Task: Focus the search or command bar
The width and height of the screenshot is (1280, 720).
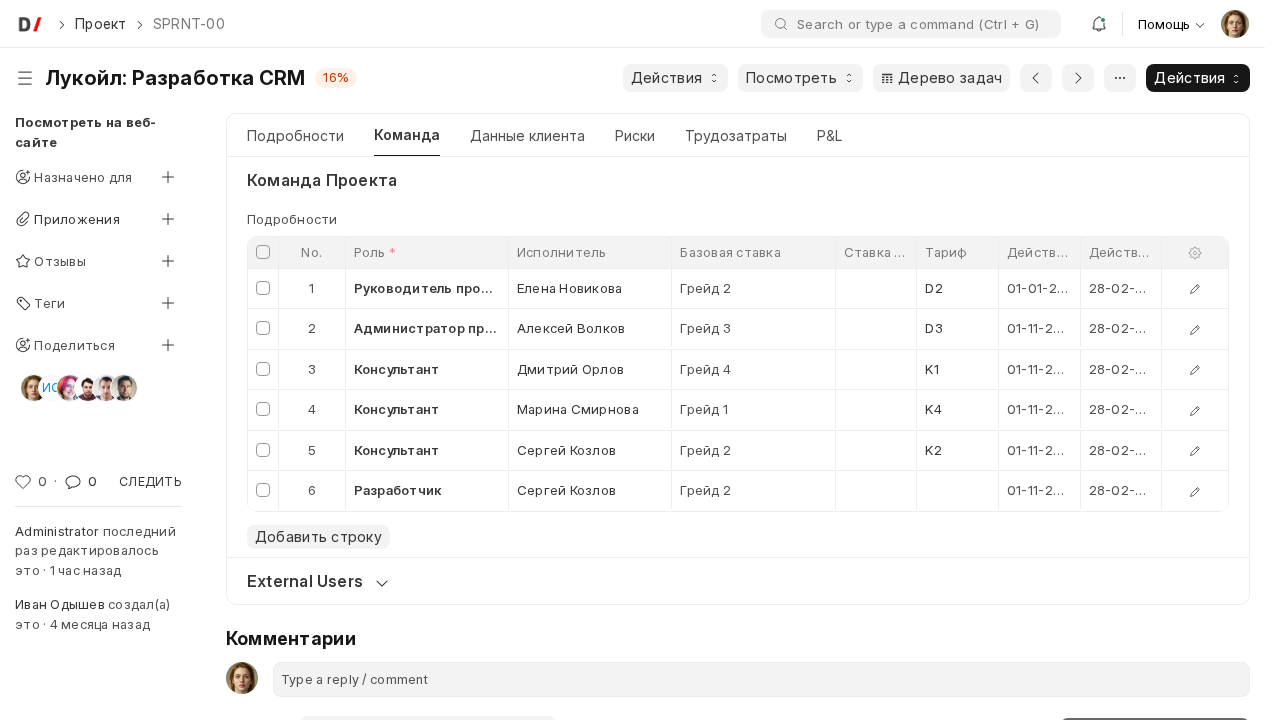Action: (911, 24)
